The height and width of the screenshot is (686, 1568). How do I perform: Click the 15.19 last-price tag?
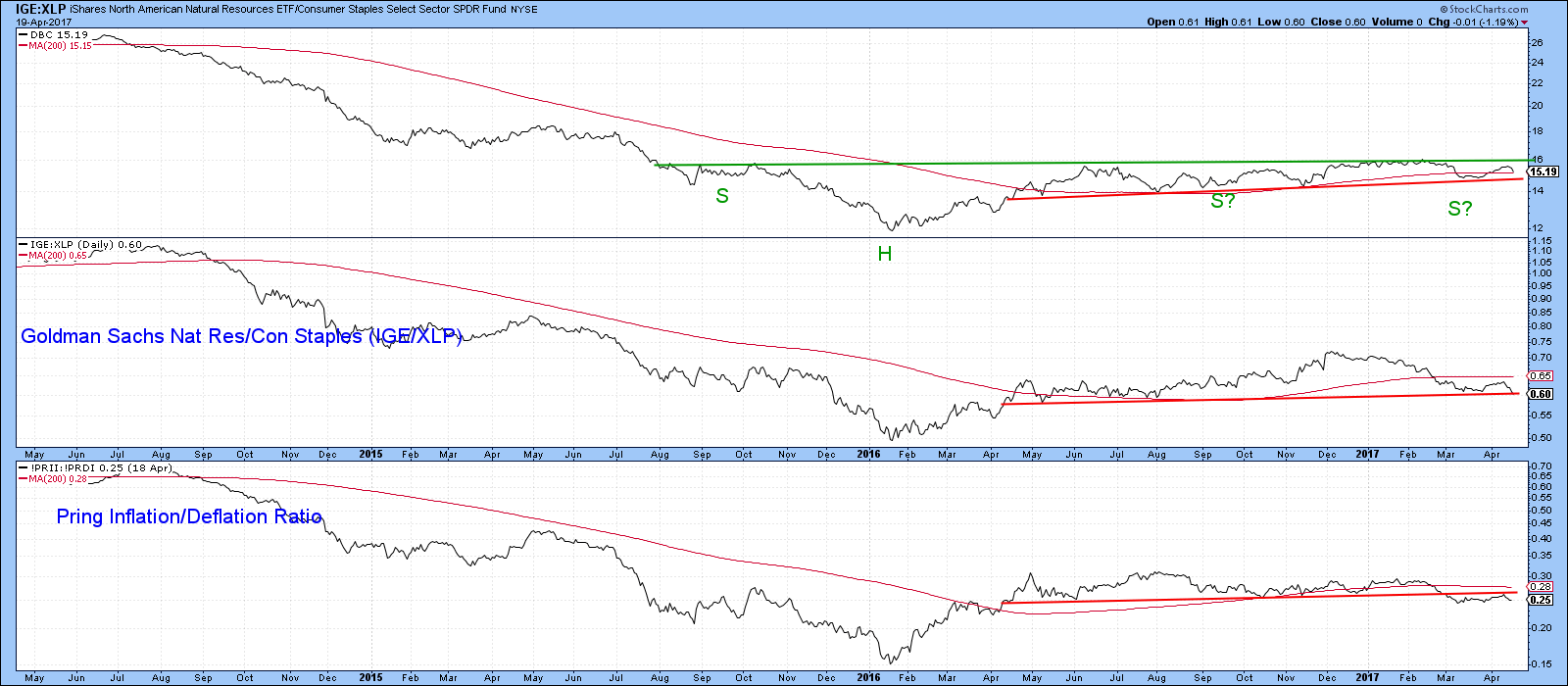click(1542, 171)
